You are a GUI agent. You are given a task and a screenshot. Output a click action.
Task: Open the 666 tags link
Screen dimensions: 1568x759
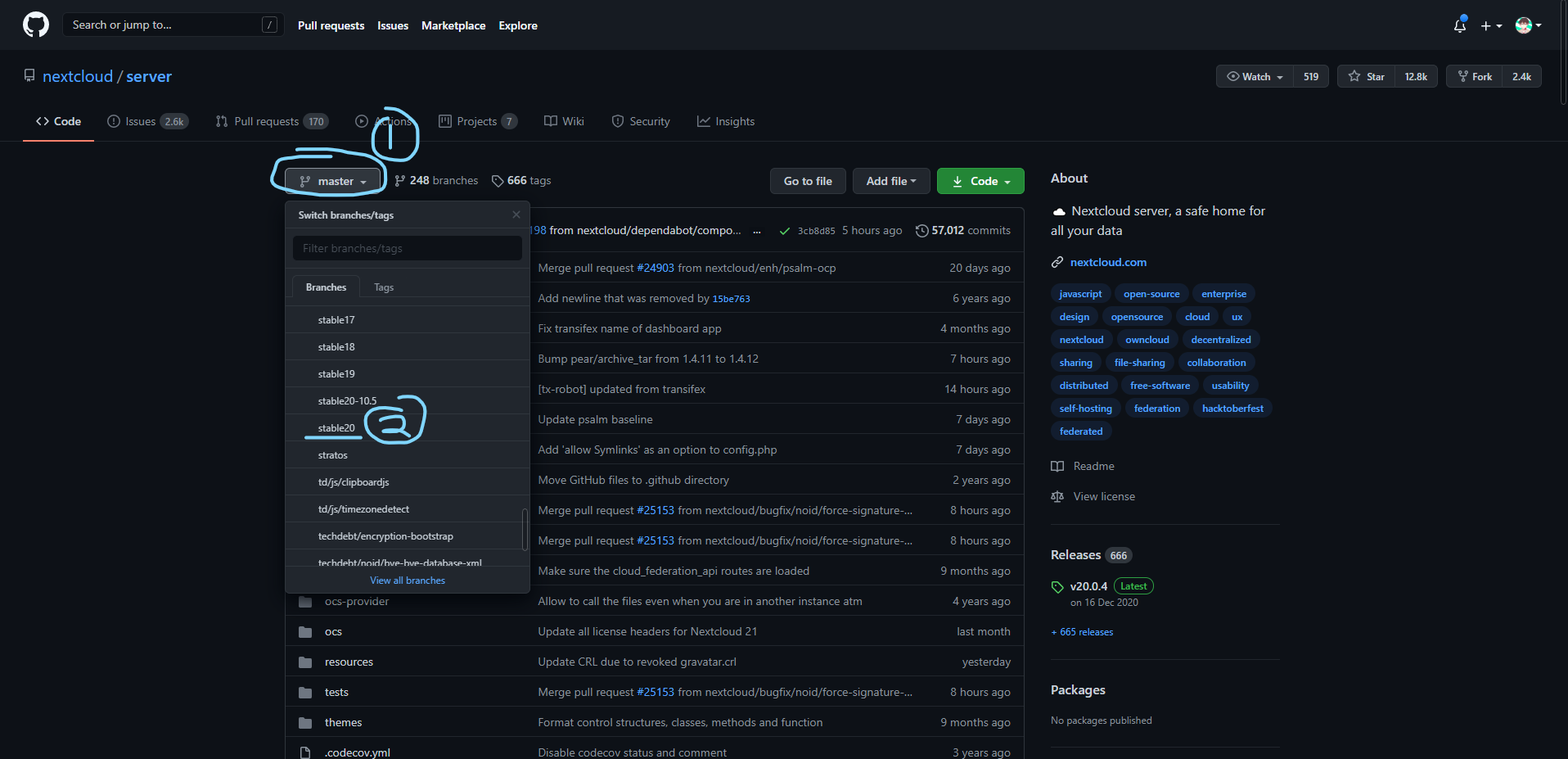point(521,180)
